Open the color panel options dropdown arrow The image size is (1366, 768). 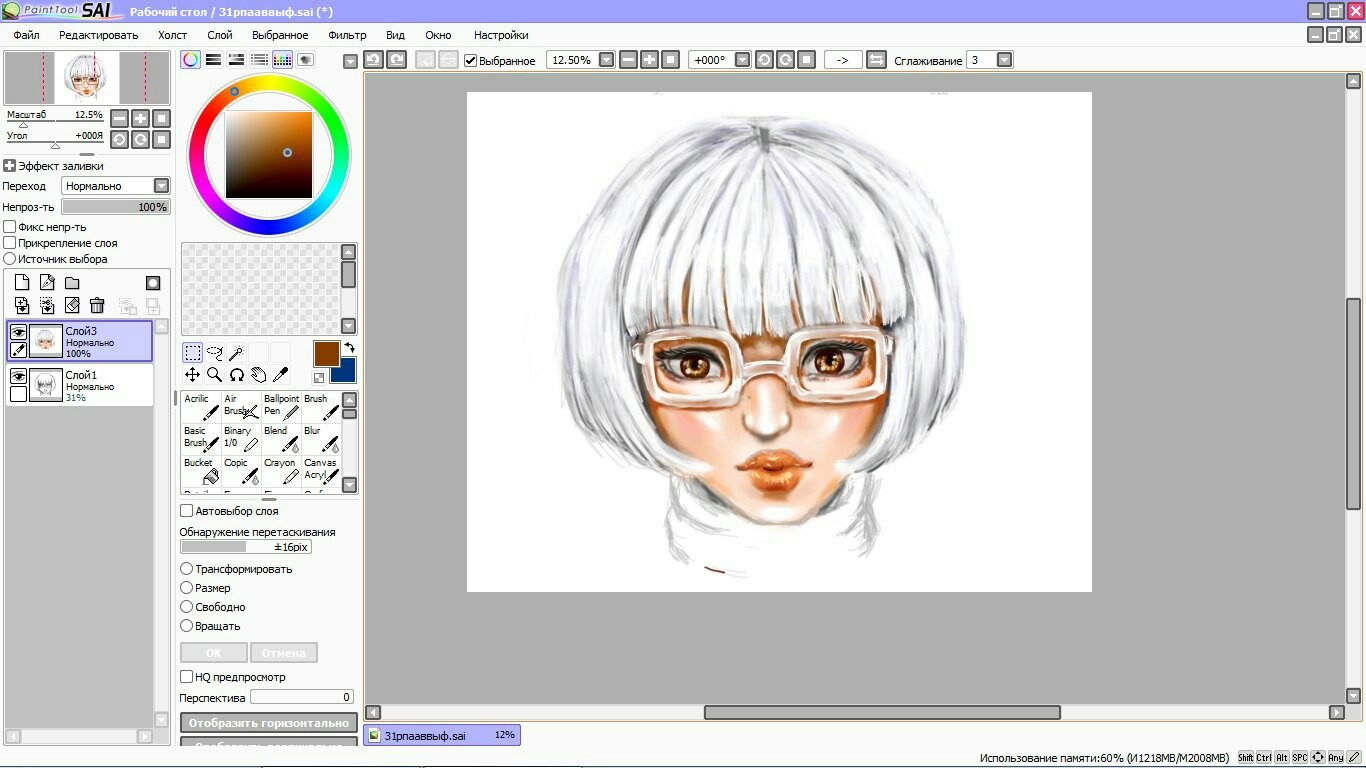coord(350,61)
